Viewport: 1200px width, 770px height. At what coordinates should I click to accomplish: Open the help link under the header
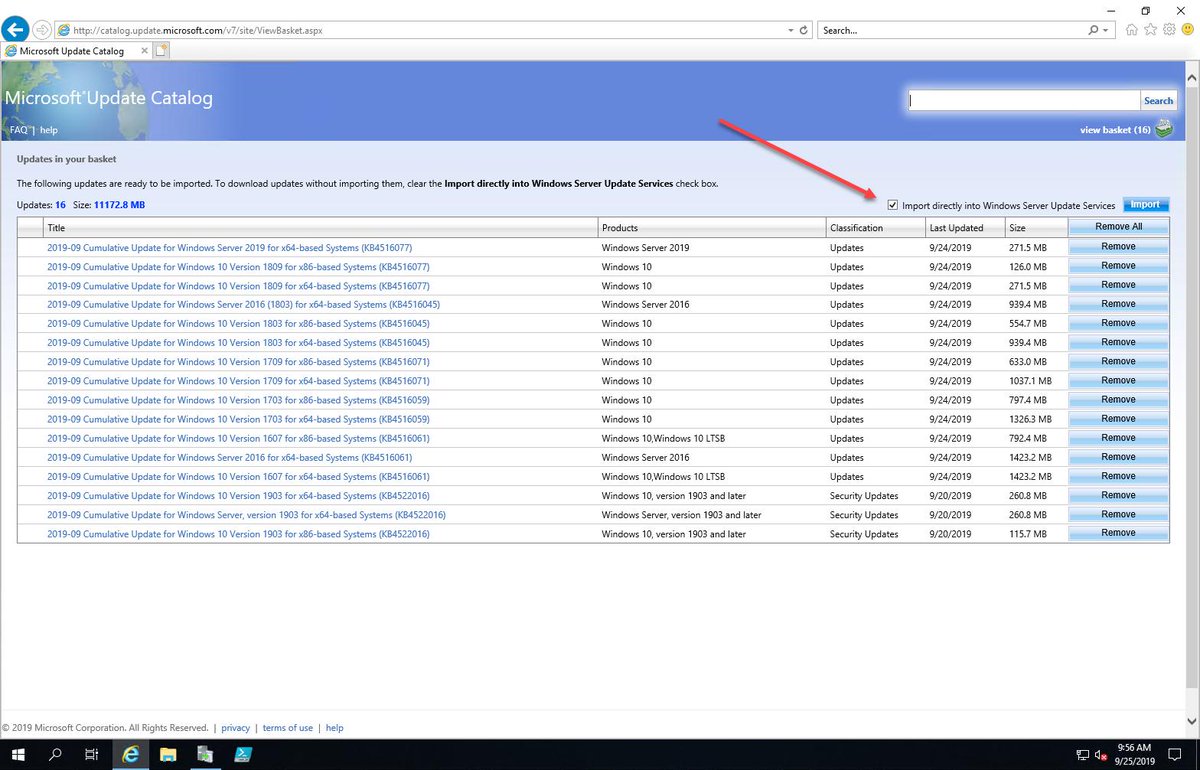(x=49, y=130)
